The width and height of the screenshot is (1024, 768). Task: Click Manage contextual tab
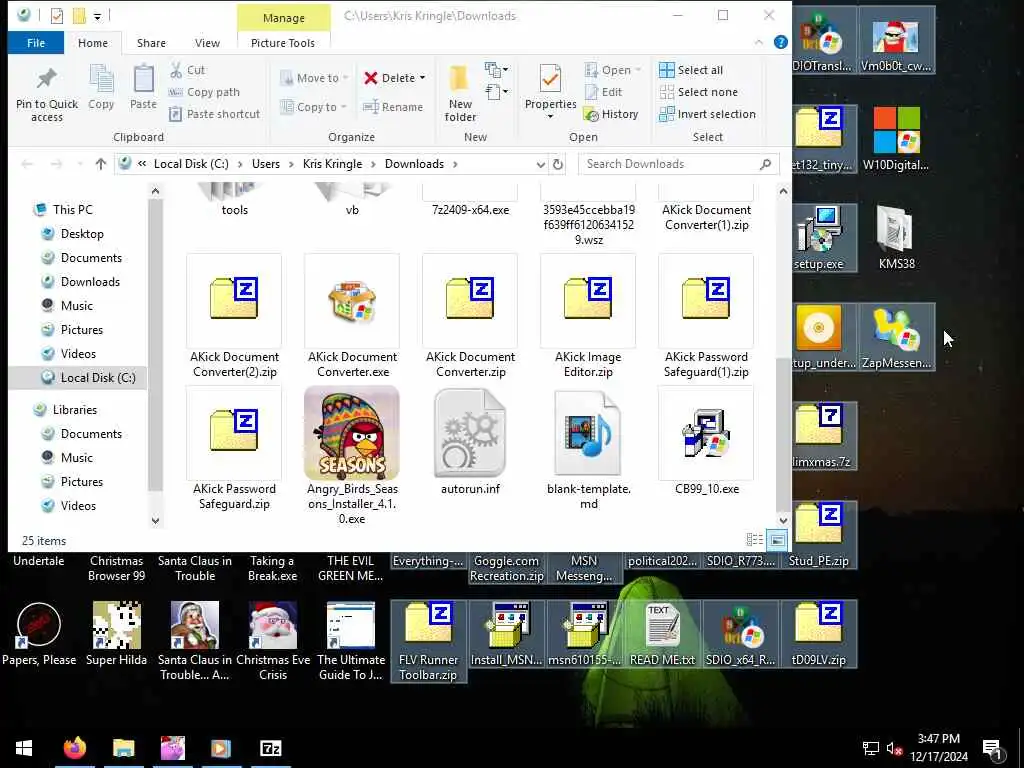click(x=283, y=18)
